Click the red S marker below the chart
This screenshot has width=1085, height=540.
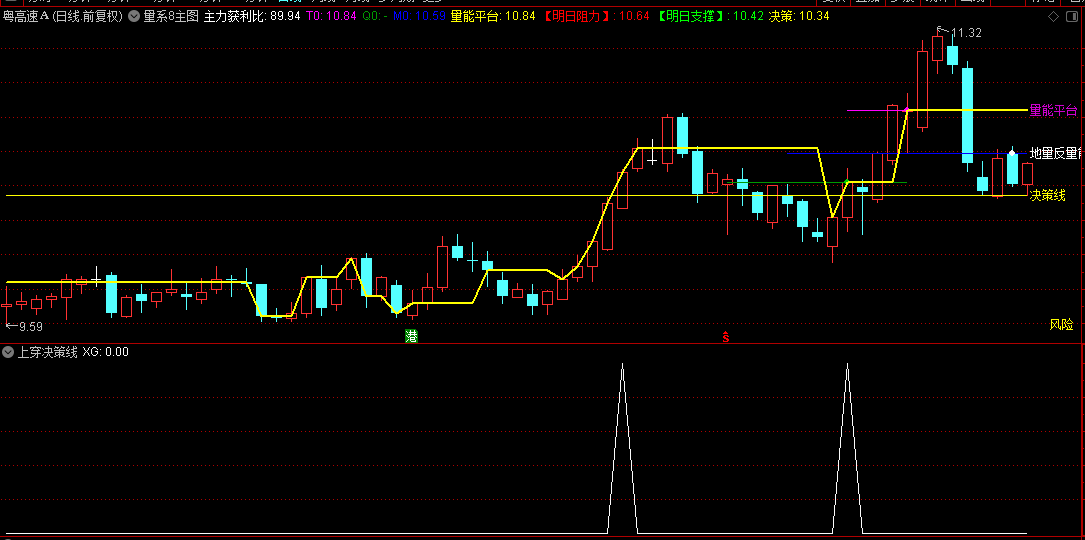coord(726,337)
